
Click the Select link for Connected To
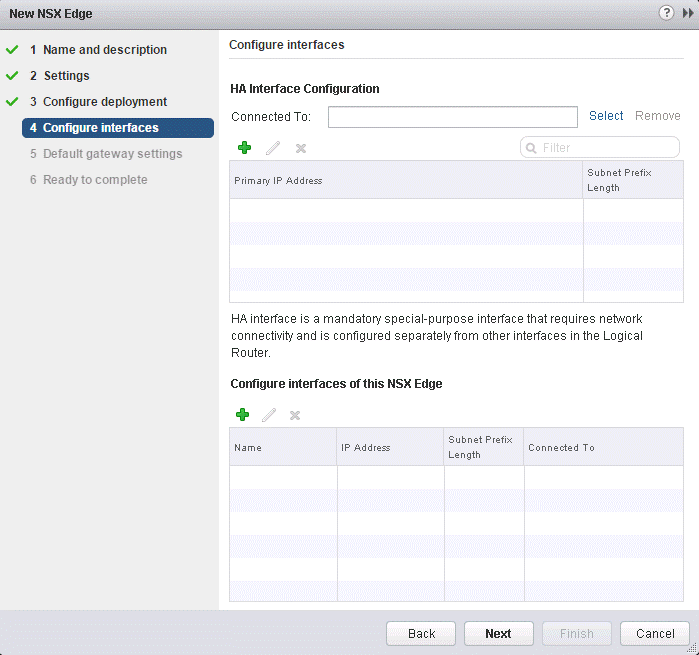(x=606, y=116)
